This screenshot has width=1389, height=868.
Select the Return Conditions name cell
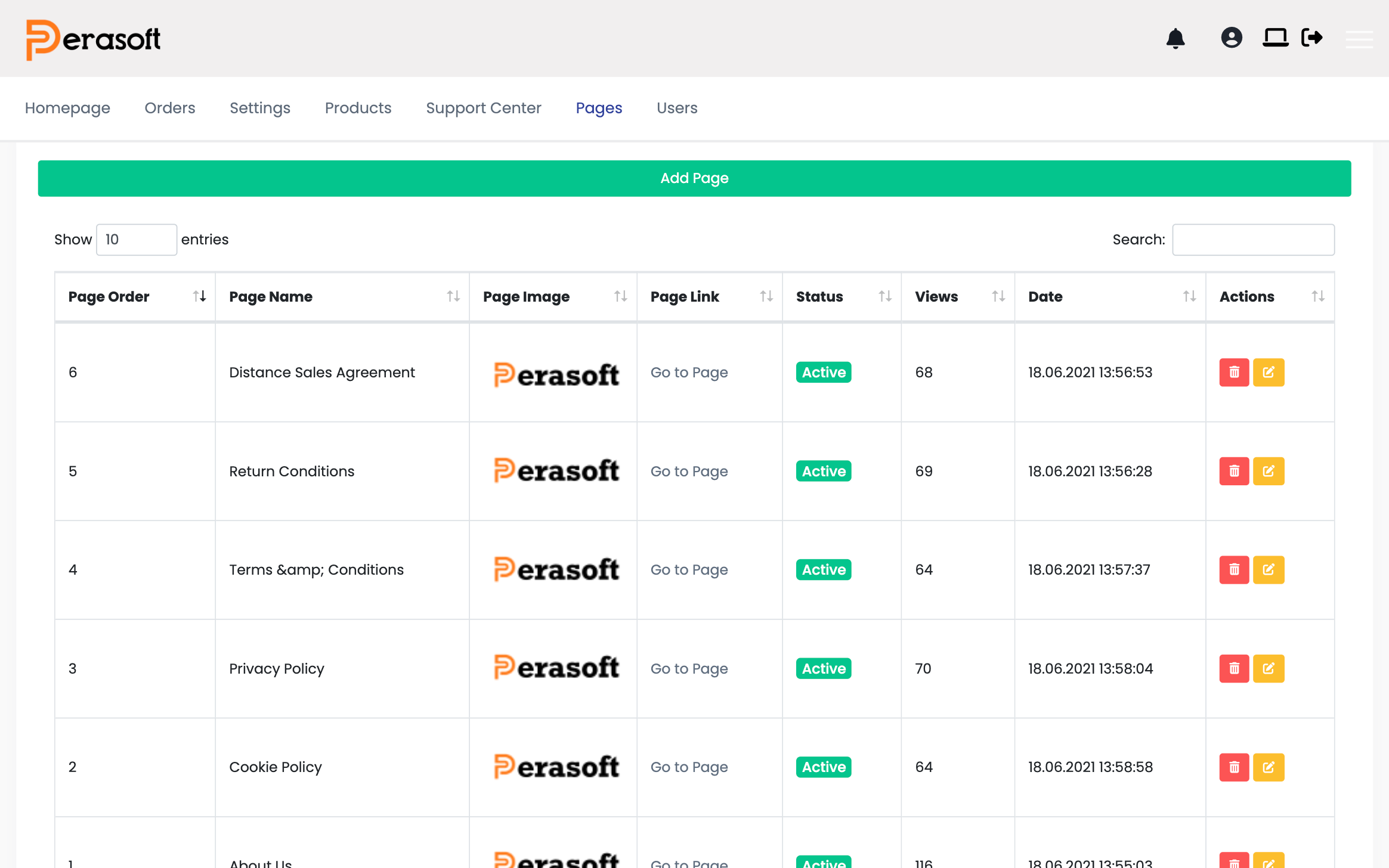[342, 471]
